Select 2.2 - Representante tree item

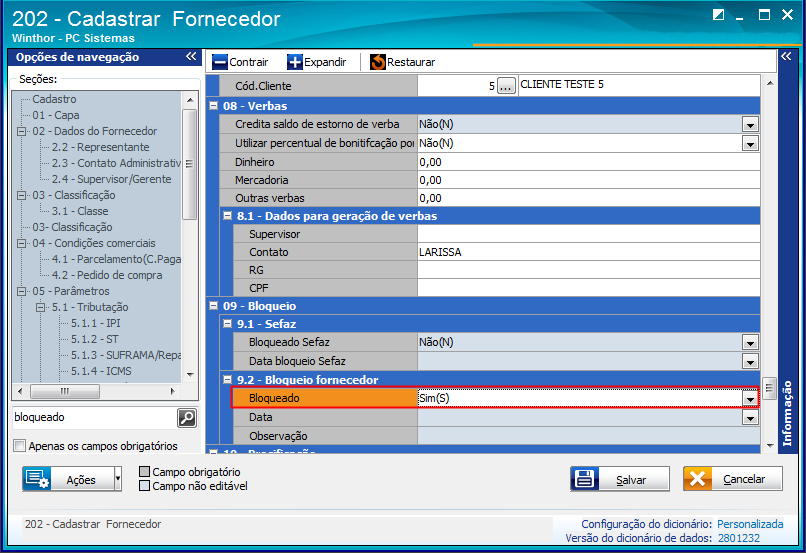pos(100,147)
